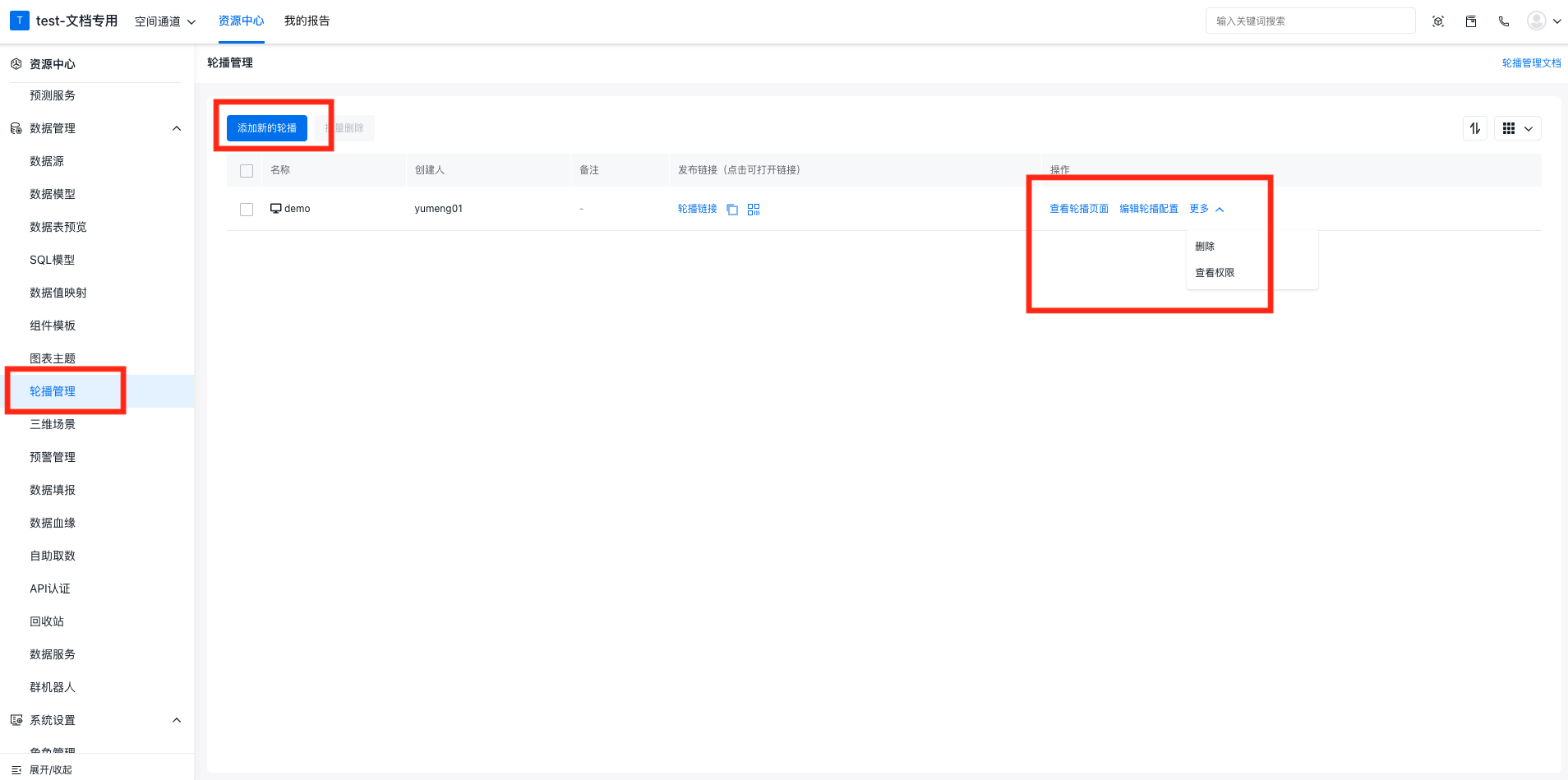The height and width of the screenshot is (780, 1568).
Task: Click the sort order icon button
Action: coord(1475,128)
